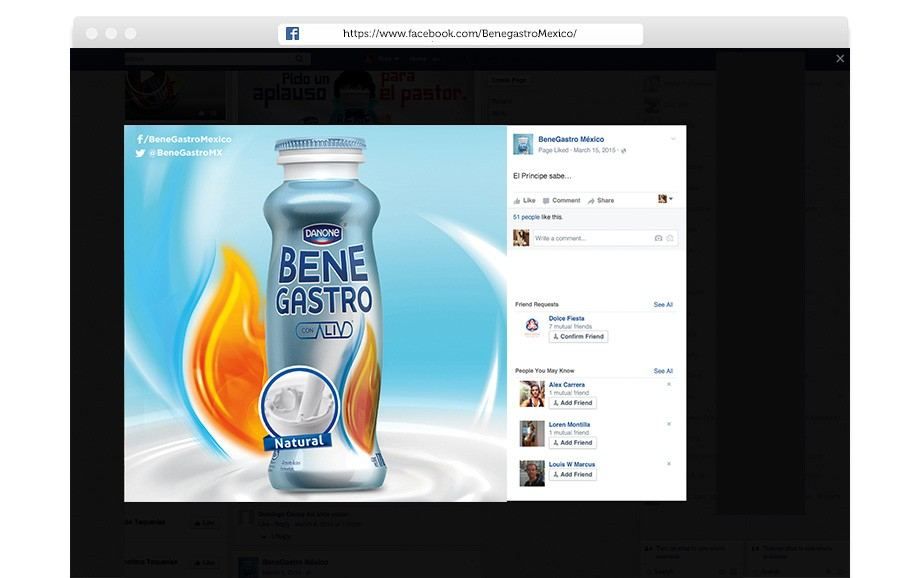Click the Write a comment field

click(592, 238)
